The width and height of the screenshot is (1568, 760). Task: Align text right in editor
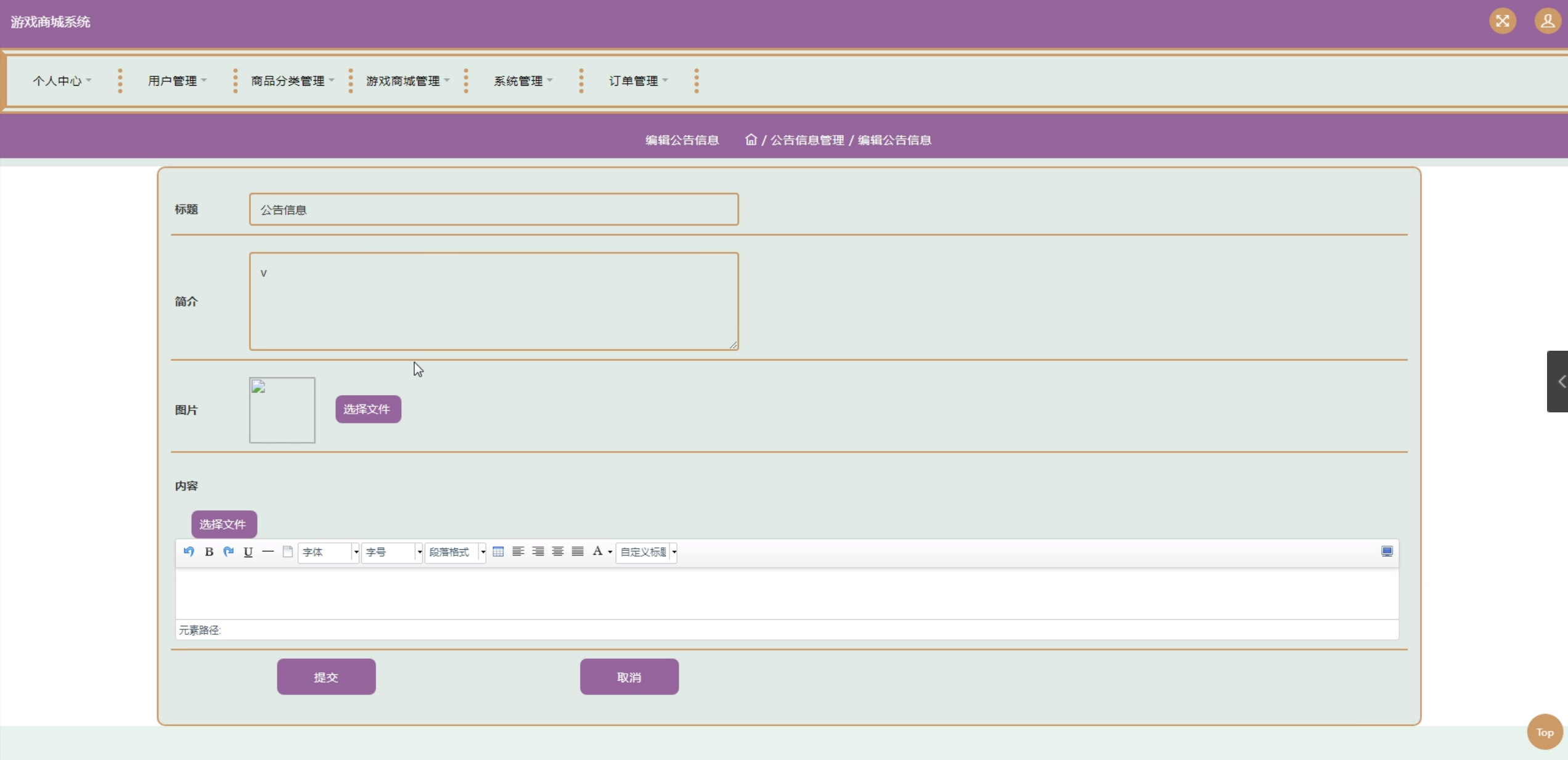click(537, 552)
